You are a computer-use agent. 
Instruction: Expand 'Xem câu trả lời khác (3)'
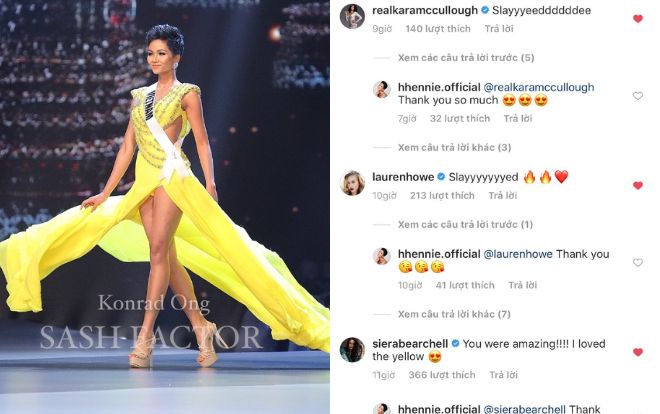coord(454,147)
